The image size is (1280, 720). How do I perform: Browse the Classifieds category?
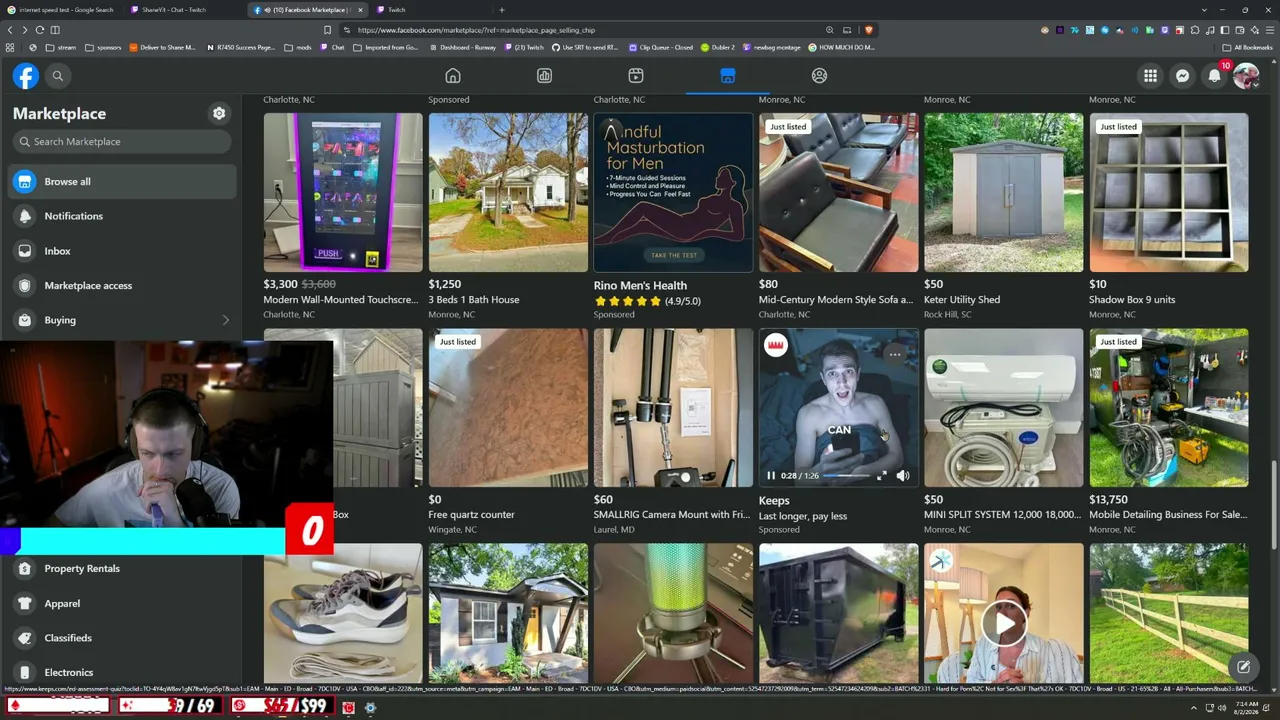pyautogui.click(x=122, y=638)
